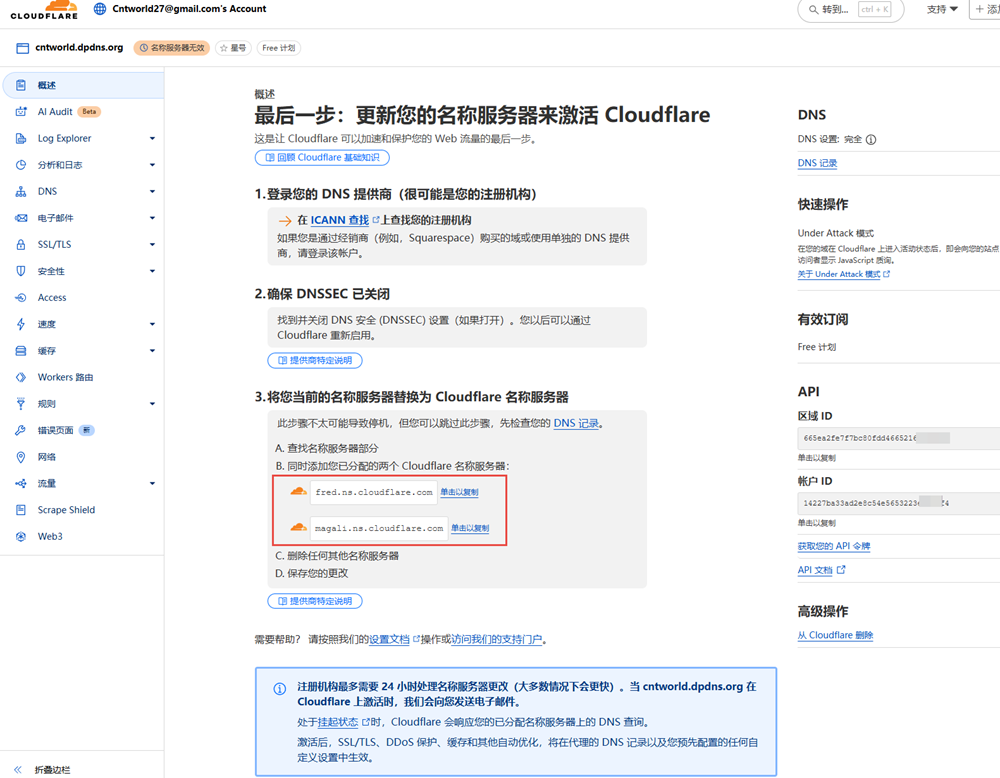Open the AI Audit menu item
The width and height of the screenshot is (1000, 778).
pyautogui.click(x=84, y=112)
